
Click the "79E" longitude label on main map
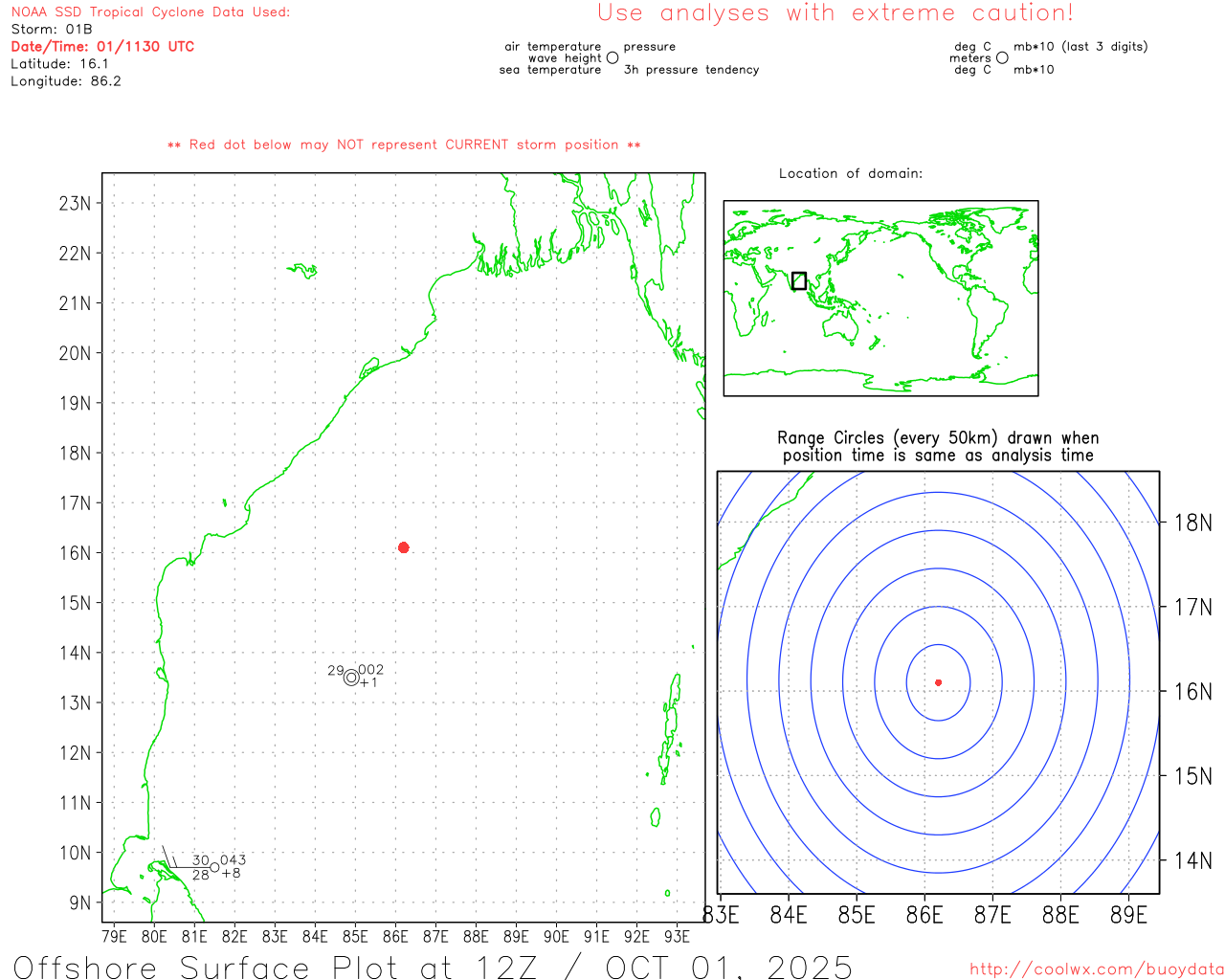point(114,936)
